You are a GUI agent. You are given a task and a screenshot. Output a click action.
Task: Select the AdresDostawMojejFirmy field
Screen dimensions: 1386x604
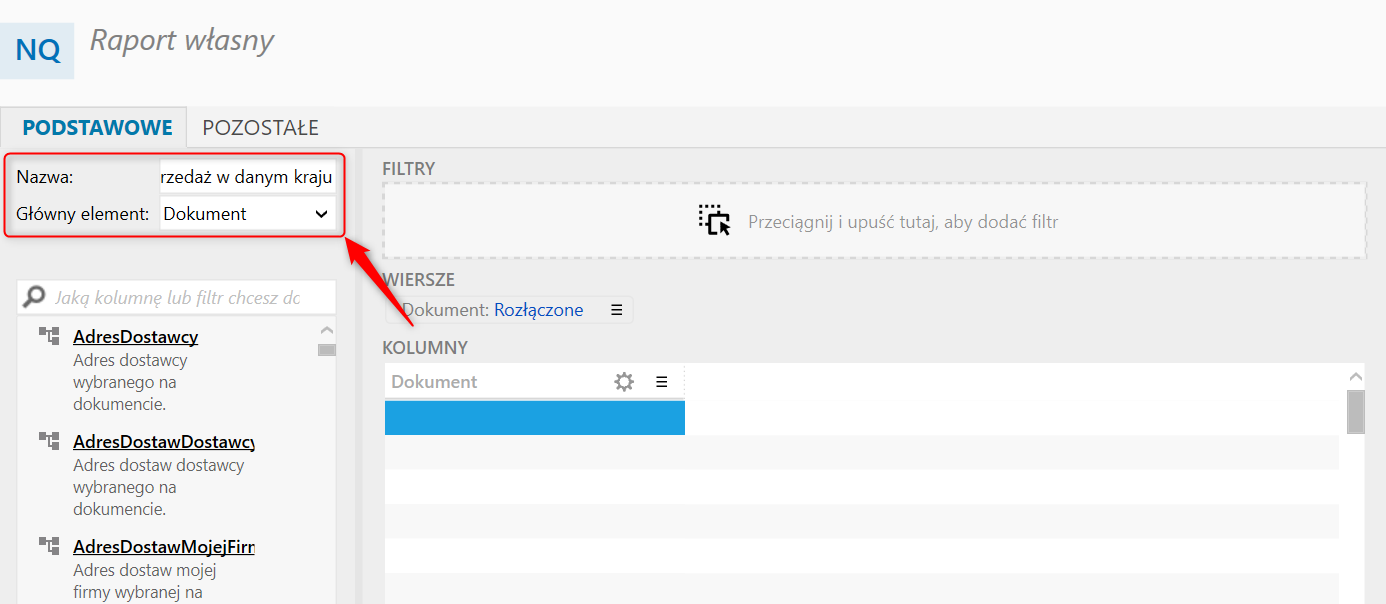coord(163,547)
